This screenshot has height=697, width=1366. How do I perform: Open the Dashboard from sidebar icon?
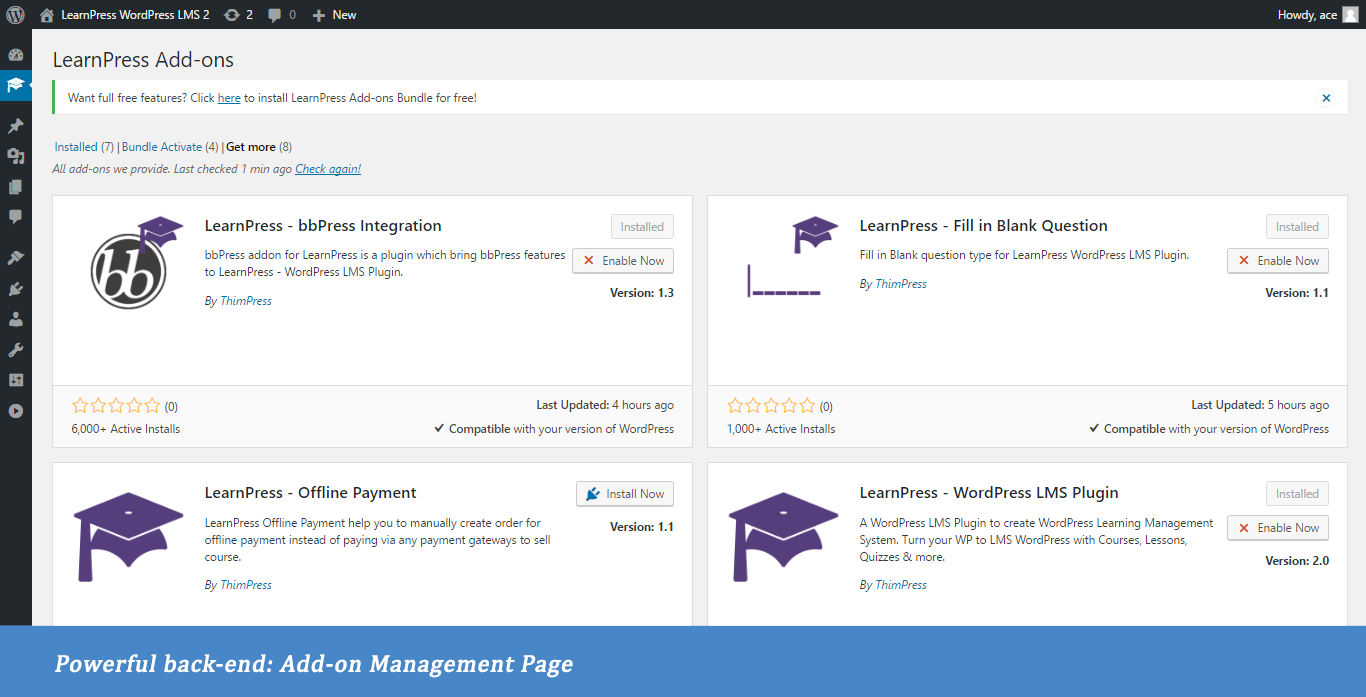[x=15, y=56]
